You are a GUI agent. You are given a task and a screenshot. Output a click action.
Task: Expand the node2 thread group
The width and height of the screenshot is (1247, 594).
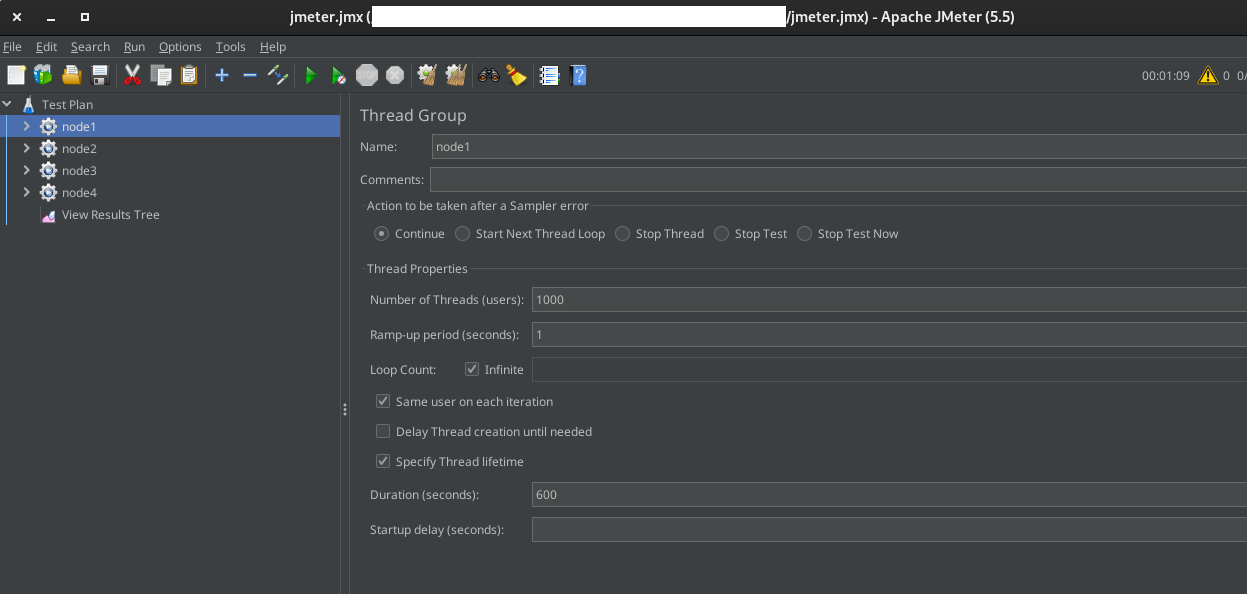pyautogui.click(x=27, y=148)
